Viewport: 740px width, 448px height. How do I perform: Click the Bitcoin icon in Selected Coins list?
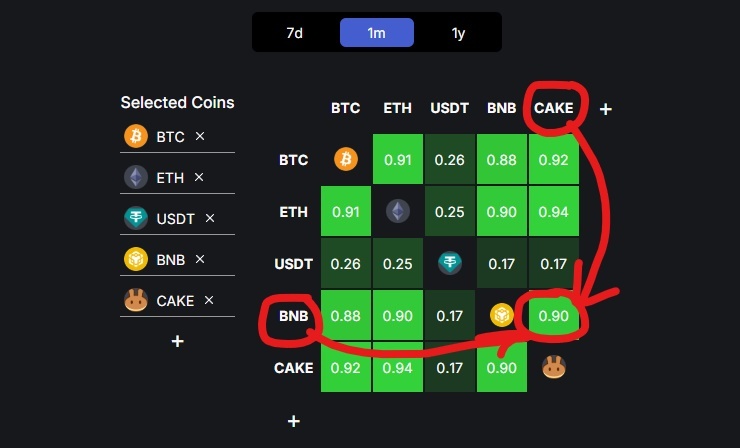[136, 136]
